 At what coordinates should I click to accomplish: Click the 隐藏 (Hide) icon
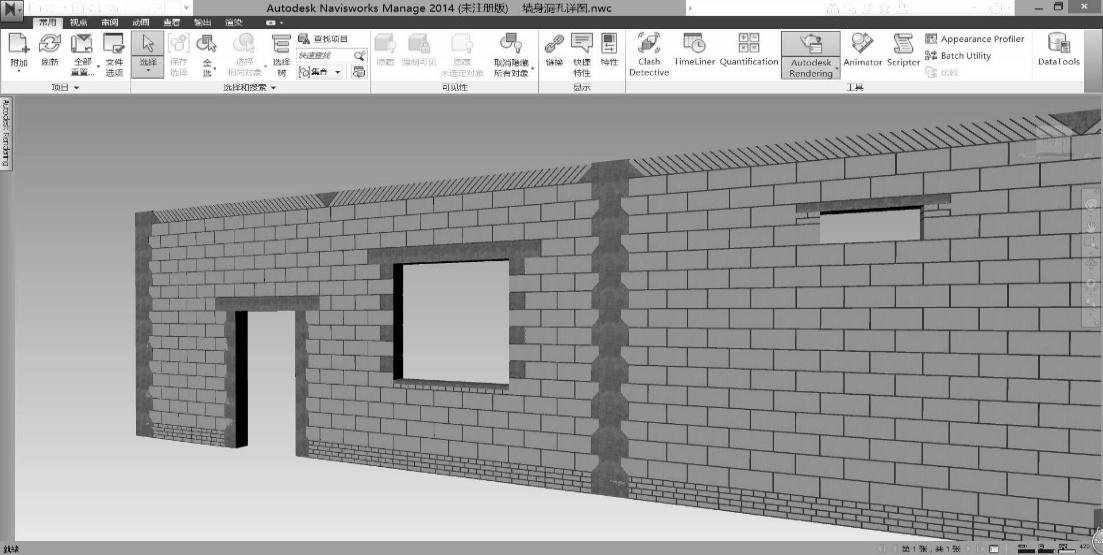click(x=385, y=44)
